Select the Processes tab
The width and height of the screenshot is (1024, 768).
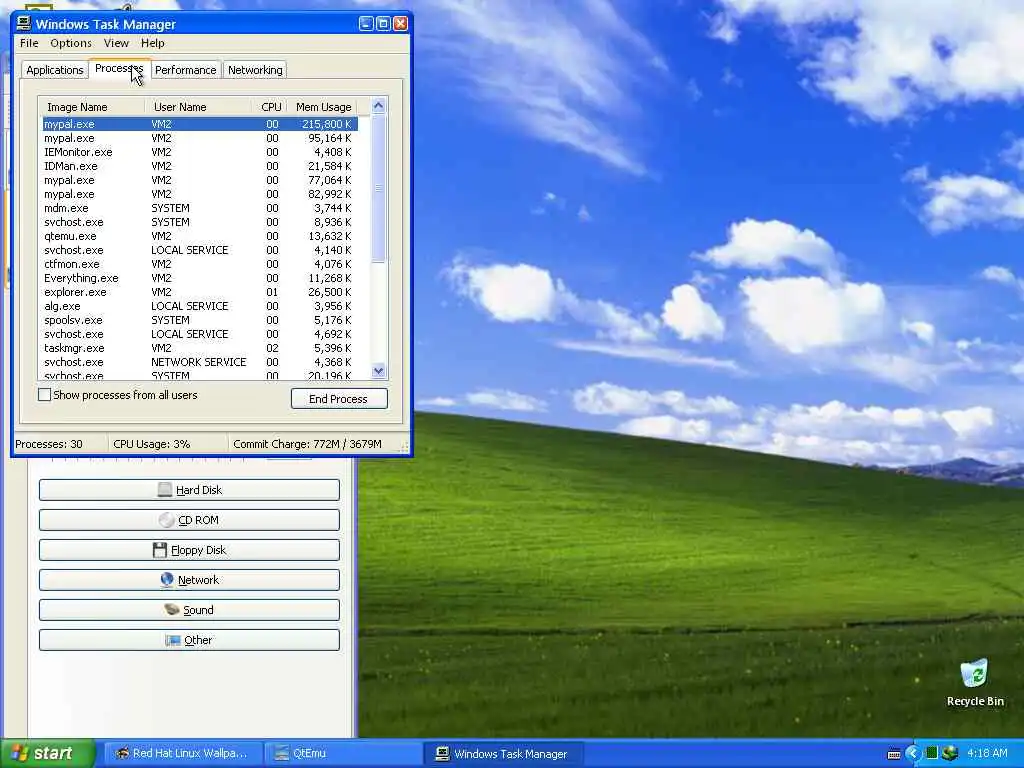tap(119, 69)
